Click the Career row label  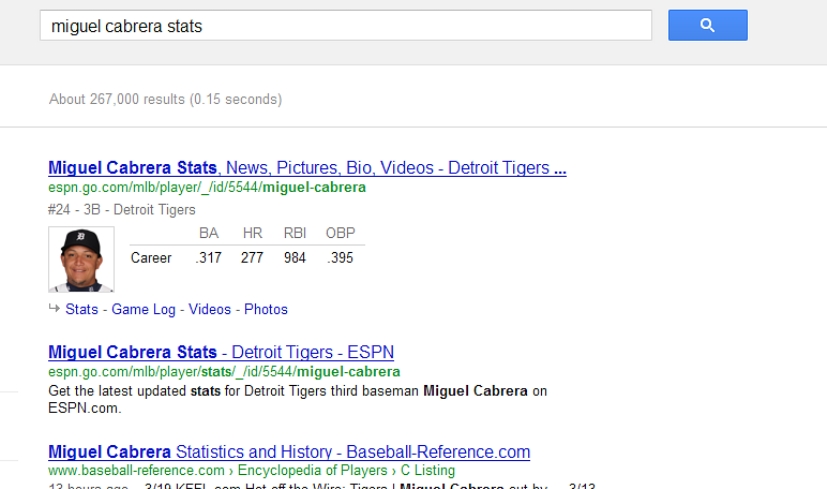(x=151, y=258)
